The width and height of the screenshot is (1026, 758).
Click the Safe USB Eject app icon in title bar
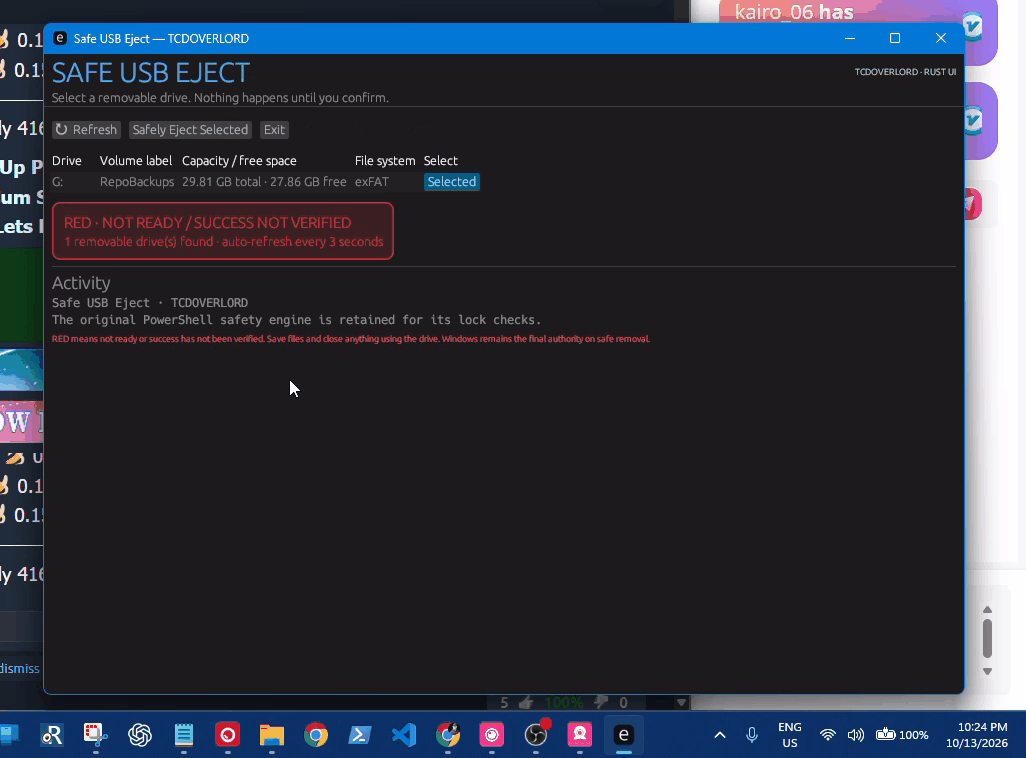pos(60,38)
